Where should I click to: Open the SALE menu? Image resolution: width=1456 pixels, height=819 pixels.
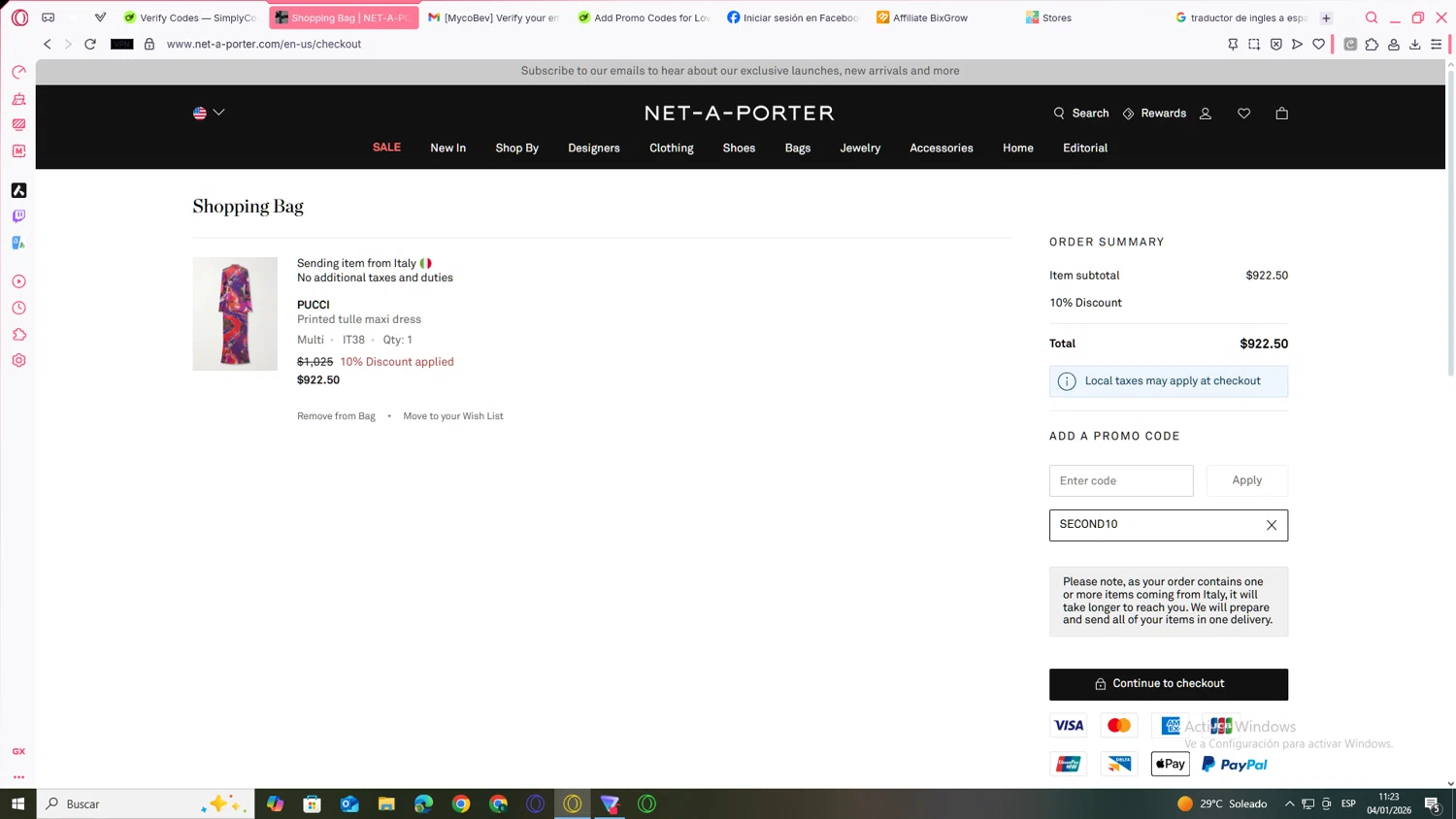coord(386,147)
